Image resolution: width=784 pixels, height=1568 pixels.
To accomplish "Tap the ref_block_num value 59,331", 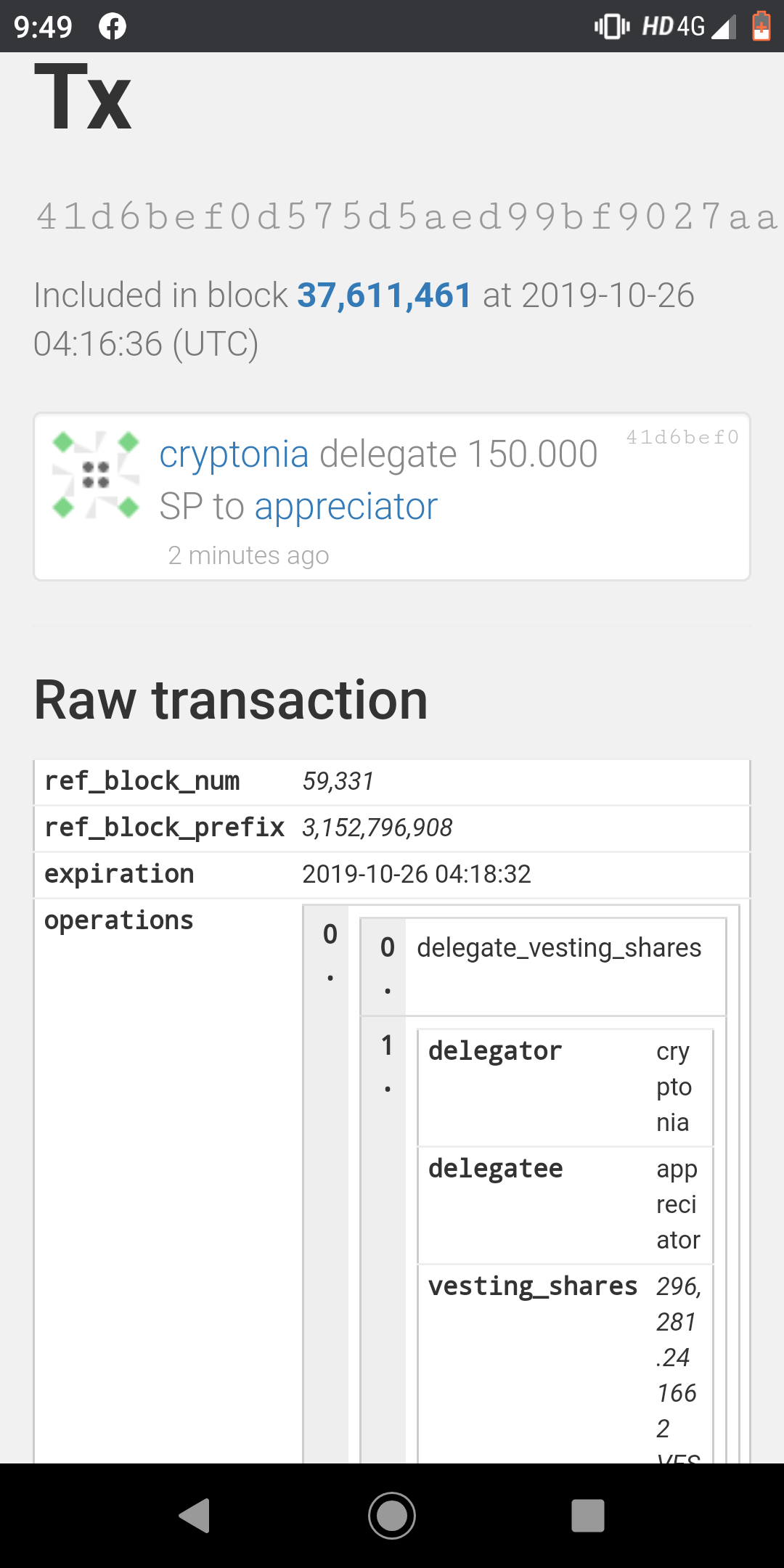I will point(338,781).
